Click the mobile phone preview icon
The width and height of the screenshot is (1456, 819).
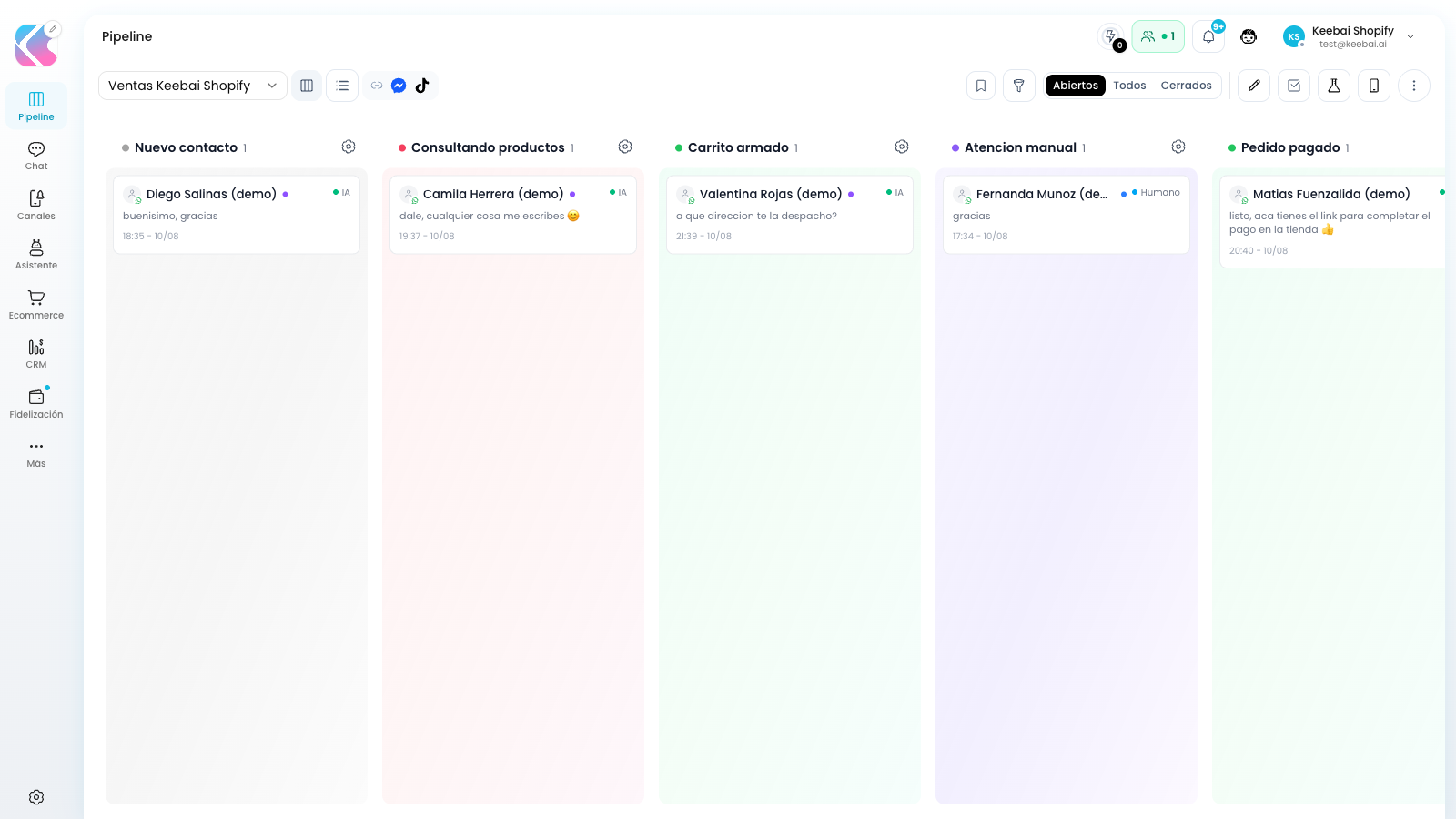click(x=1374, y=86)
